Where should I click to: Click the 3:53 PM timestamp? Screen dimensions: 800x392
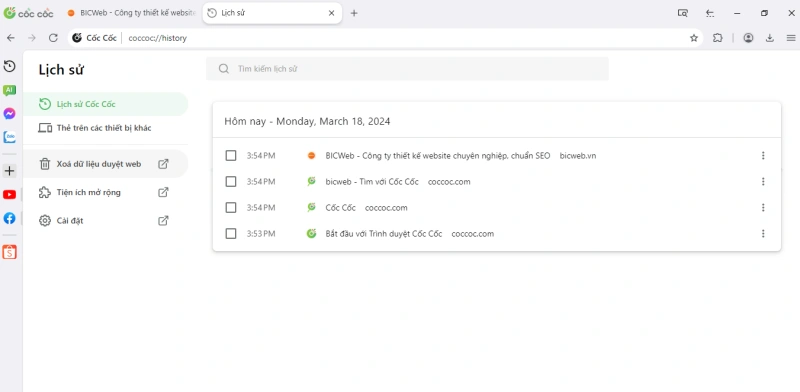click(x=261, y=234)
